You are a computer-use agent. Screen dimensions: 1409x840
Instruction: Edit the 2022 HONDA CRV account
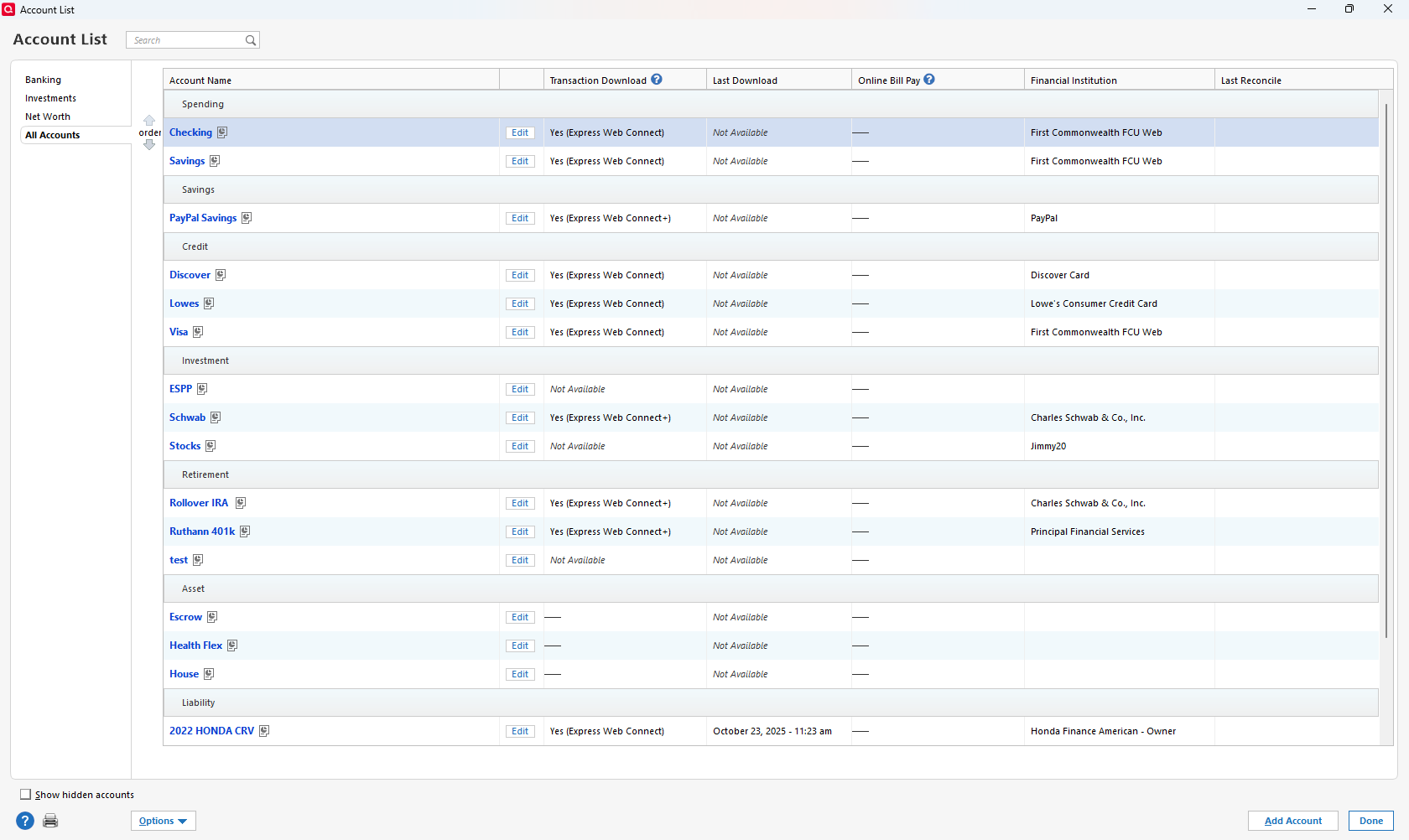click(520, 731)
